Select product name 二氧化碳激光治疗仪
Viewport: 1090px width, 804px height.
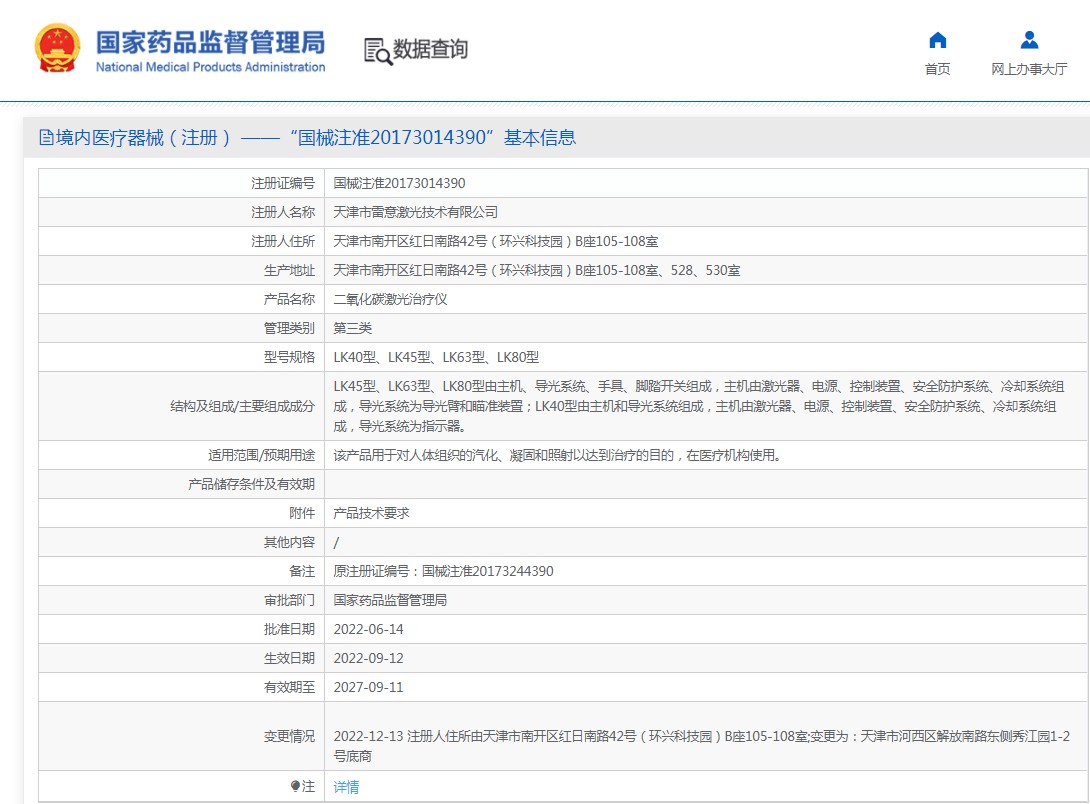(390, 300)
